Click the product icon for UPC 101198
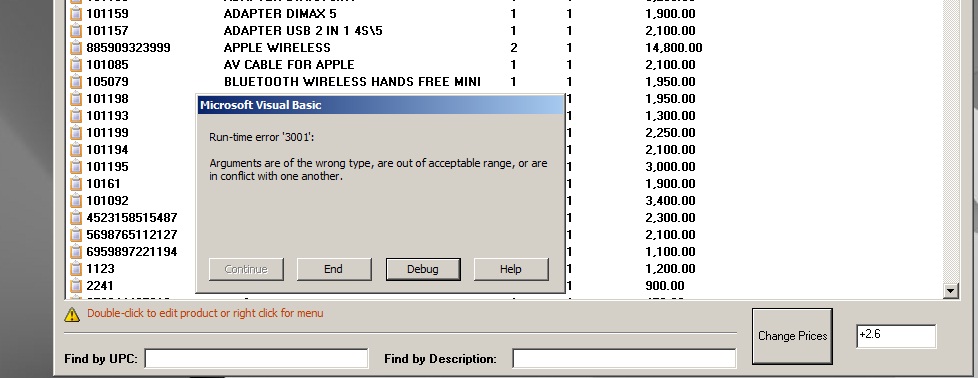Viewport: 978px width, 378px height. tap(75, 98)
